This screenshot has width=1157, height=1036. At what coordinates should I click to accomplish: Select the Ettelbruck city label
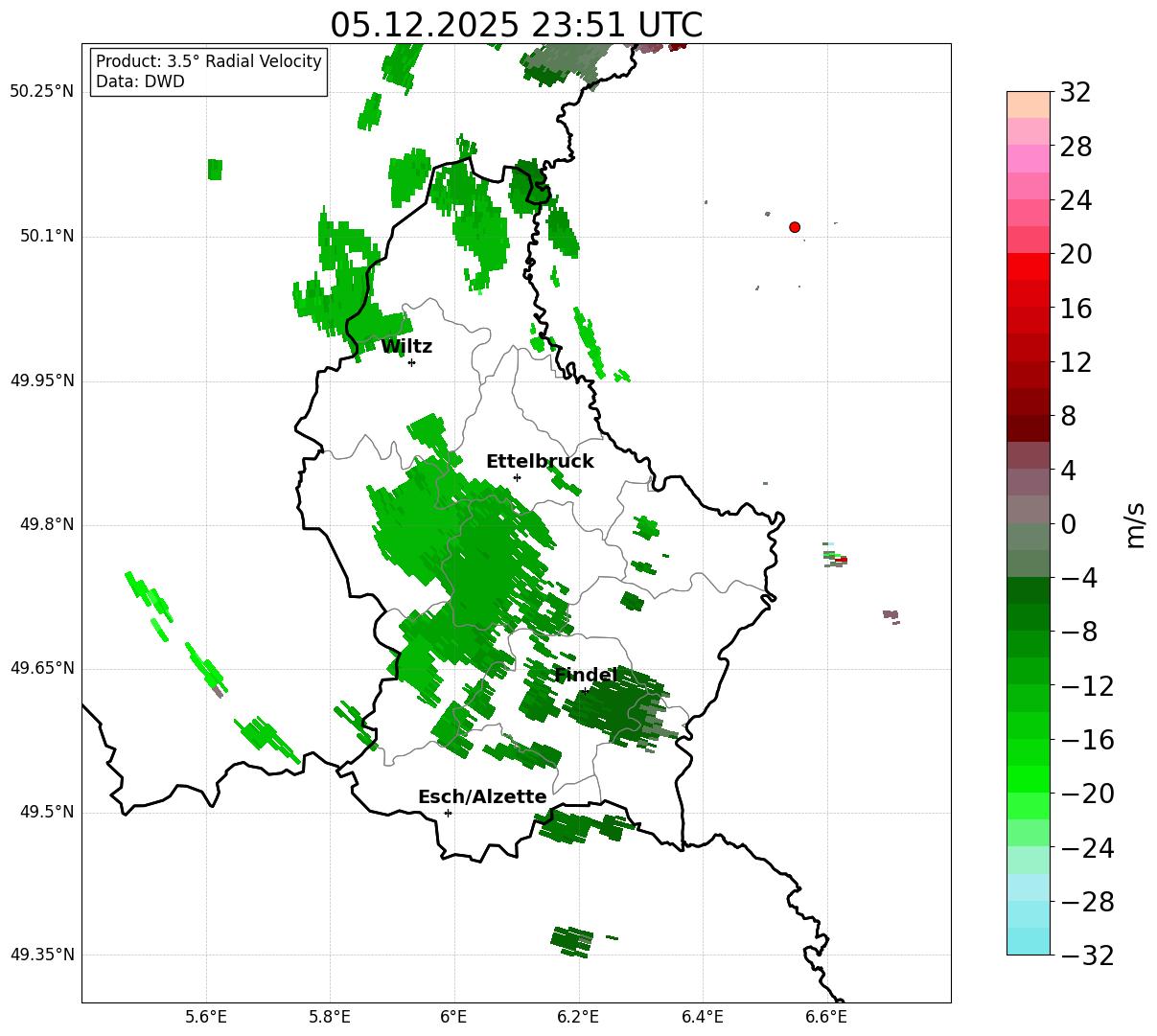click(540, 462)
